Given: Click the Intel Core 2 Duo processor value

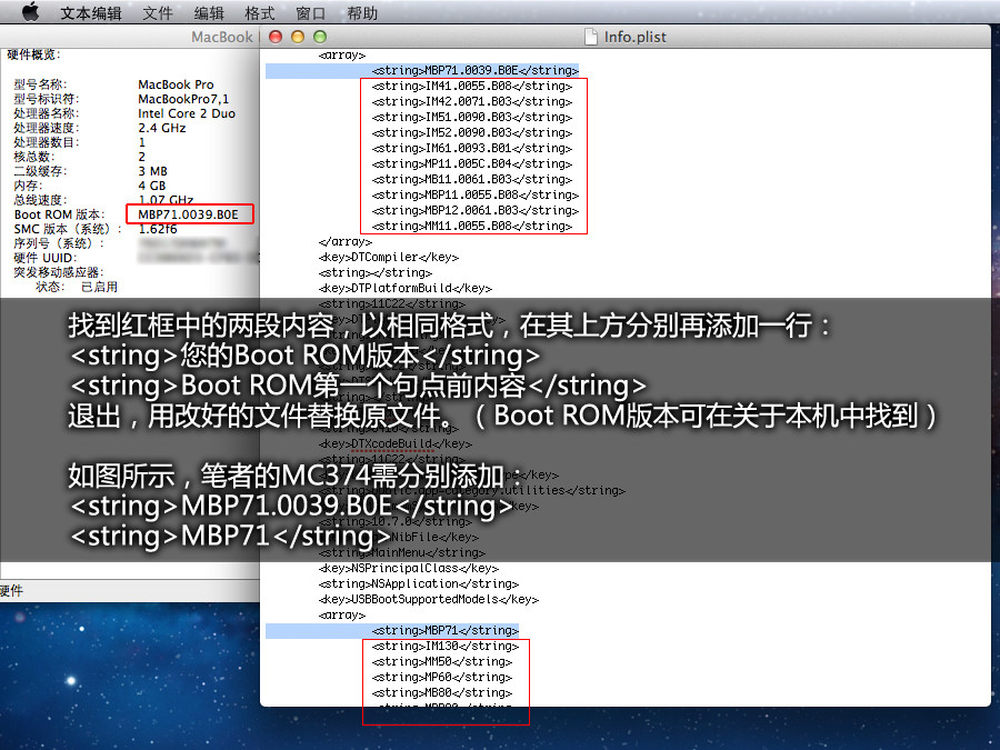Looking at the screenshot, I should coord(187,114).
